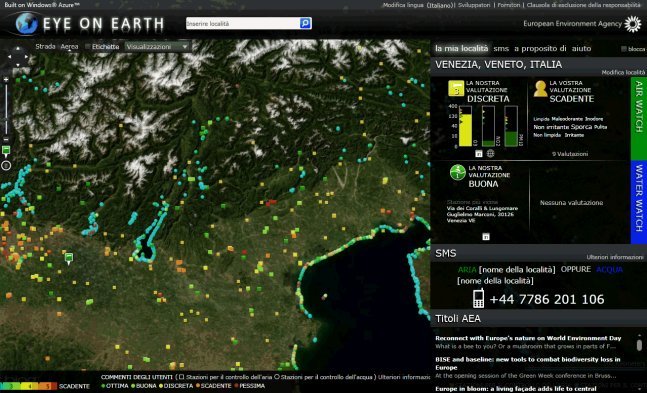Viewport: 647px width, 393px height.
Task: Open the aiuto tab
Action: 581,48
